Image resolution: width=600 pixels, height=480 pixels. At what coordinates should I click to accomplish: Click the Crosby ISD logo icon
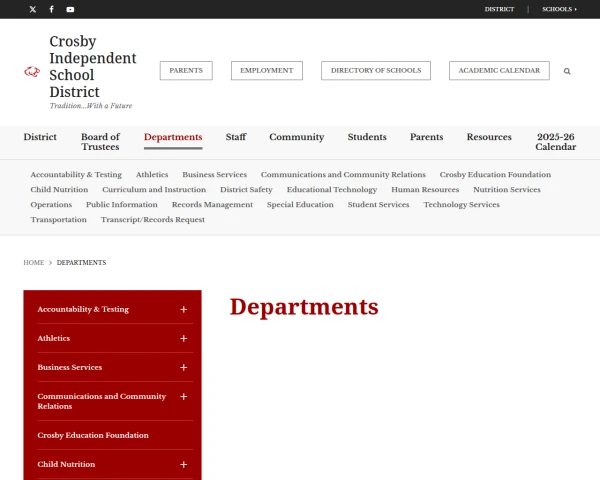[32, 71]
